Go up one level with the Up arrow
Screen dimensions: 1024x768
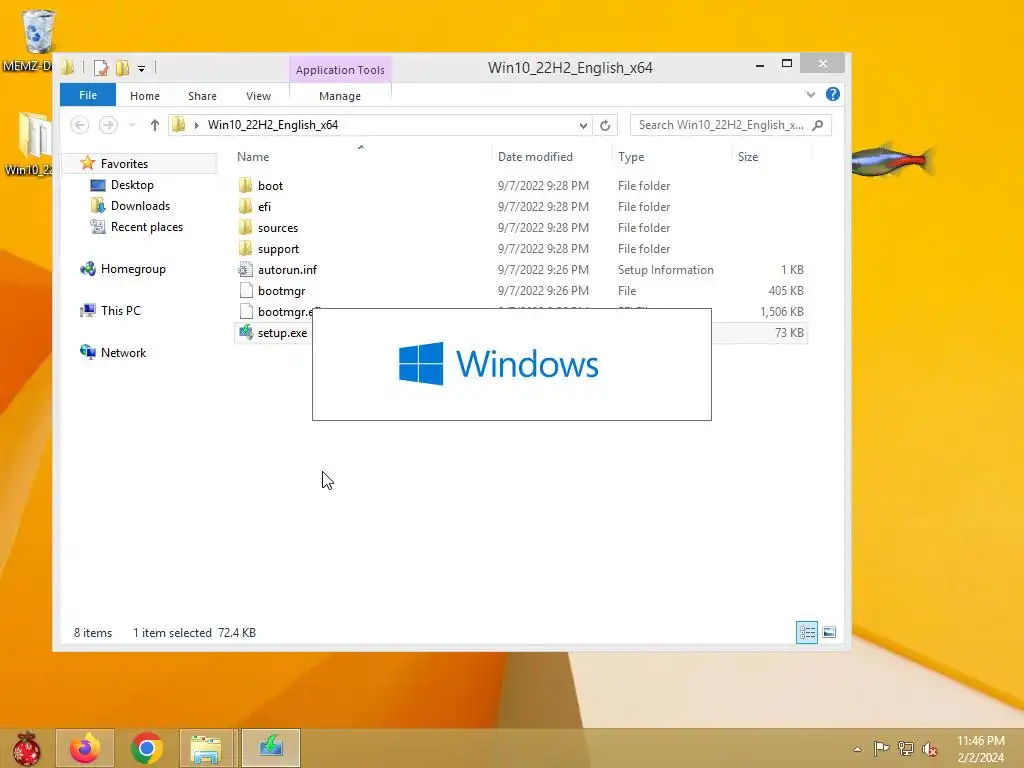click(x=154, y=125)
